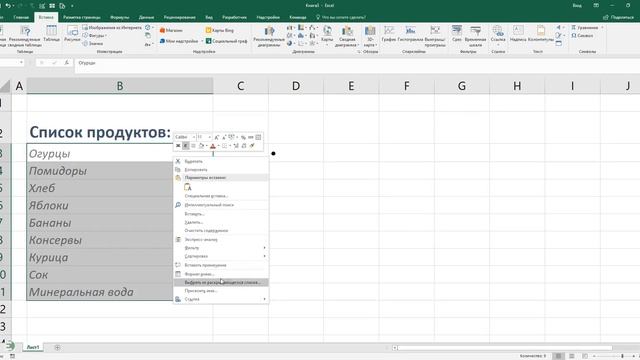Switch to the Данные tab
This screenshot has height=360, width=640.
(146, 18)
